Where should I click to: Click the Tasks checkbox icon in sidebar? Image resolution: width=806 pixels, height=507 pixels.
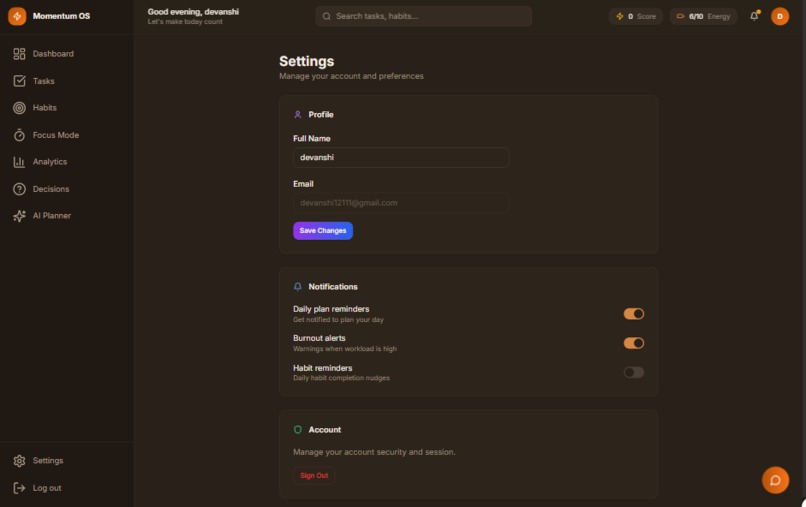19,81
